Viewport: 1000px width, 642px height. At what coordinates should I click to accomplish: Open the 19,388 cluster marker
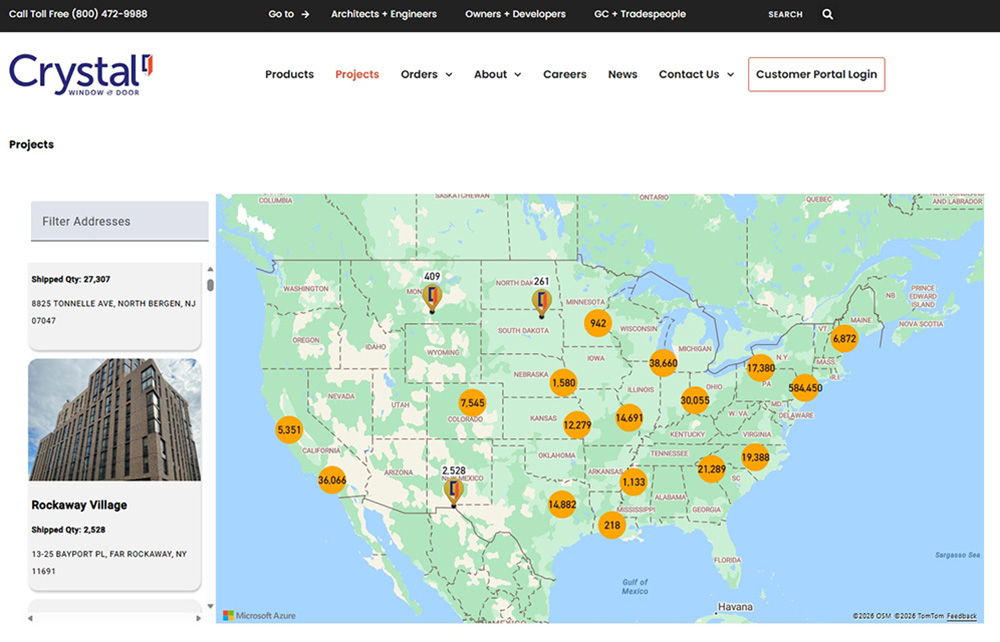(755, 457)
